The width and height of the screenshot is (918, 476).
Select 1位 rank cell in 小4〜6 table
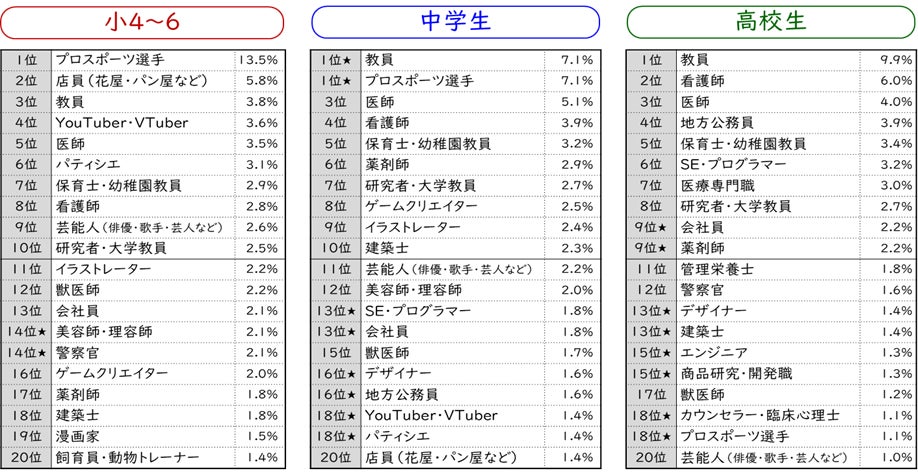[x=25, y=60]
